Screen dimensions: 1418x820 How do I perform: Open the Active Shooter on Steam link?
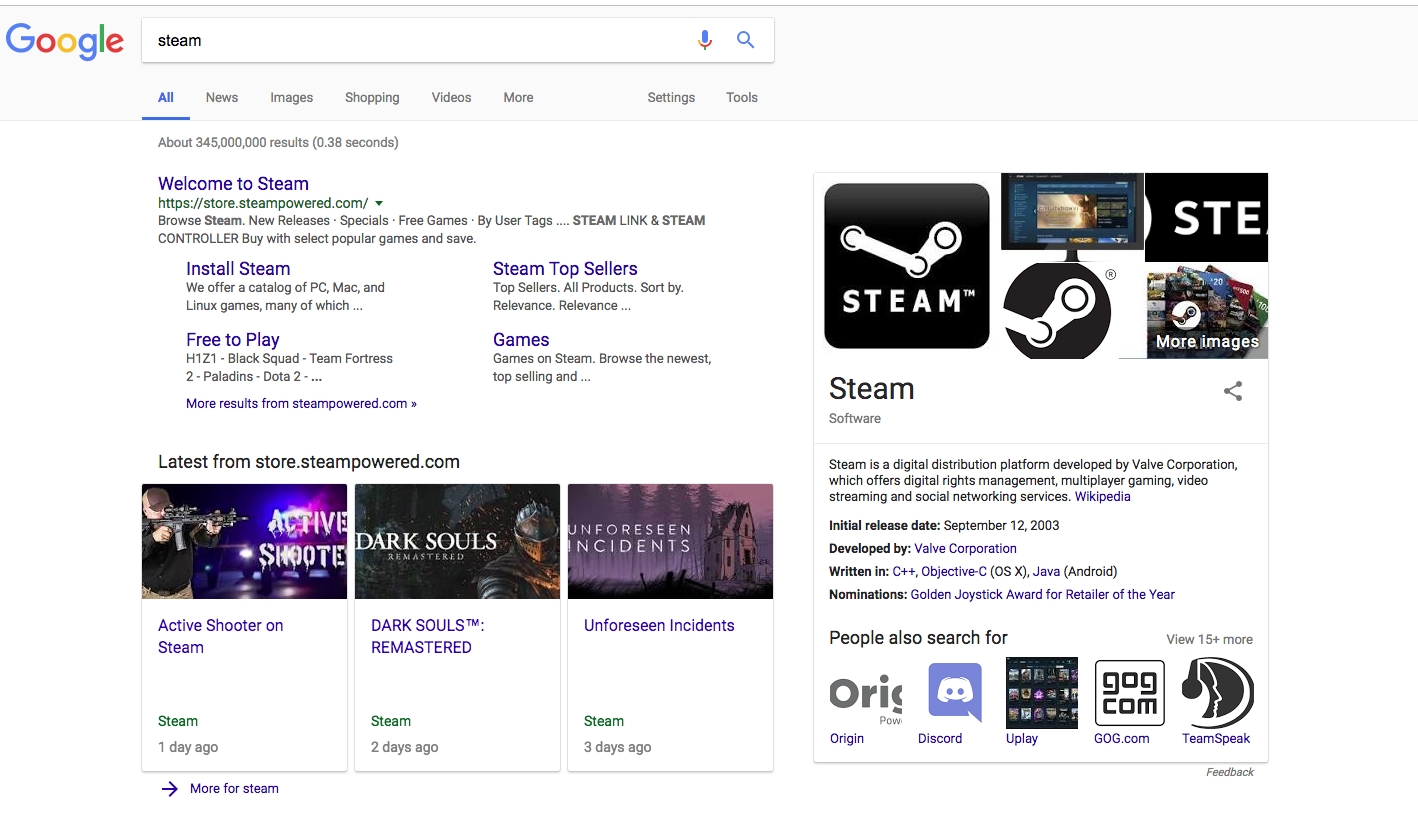click(221, 636)
